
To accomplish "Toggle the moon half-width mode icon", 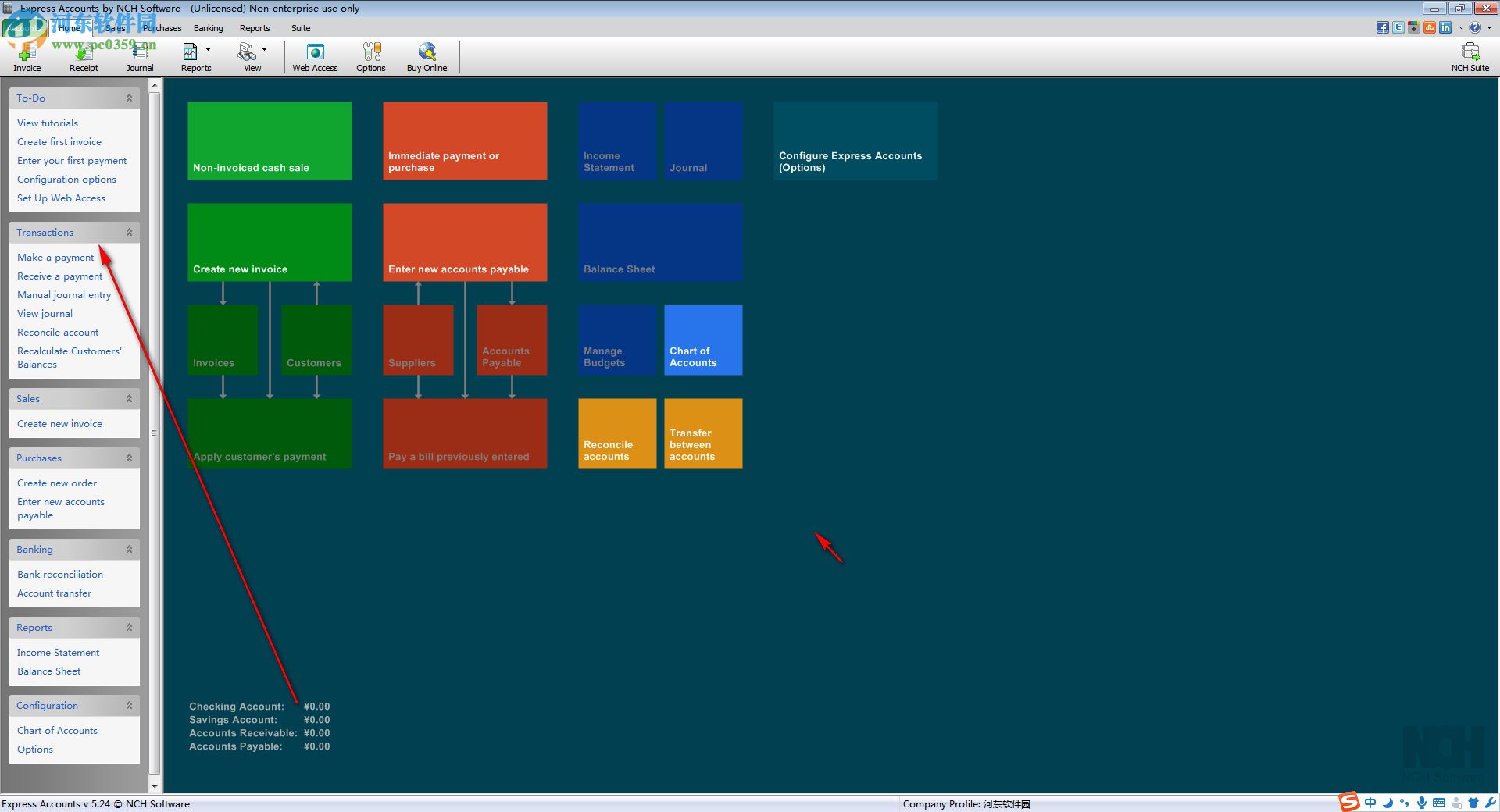I will click(x=1388, y=803).
